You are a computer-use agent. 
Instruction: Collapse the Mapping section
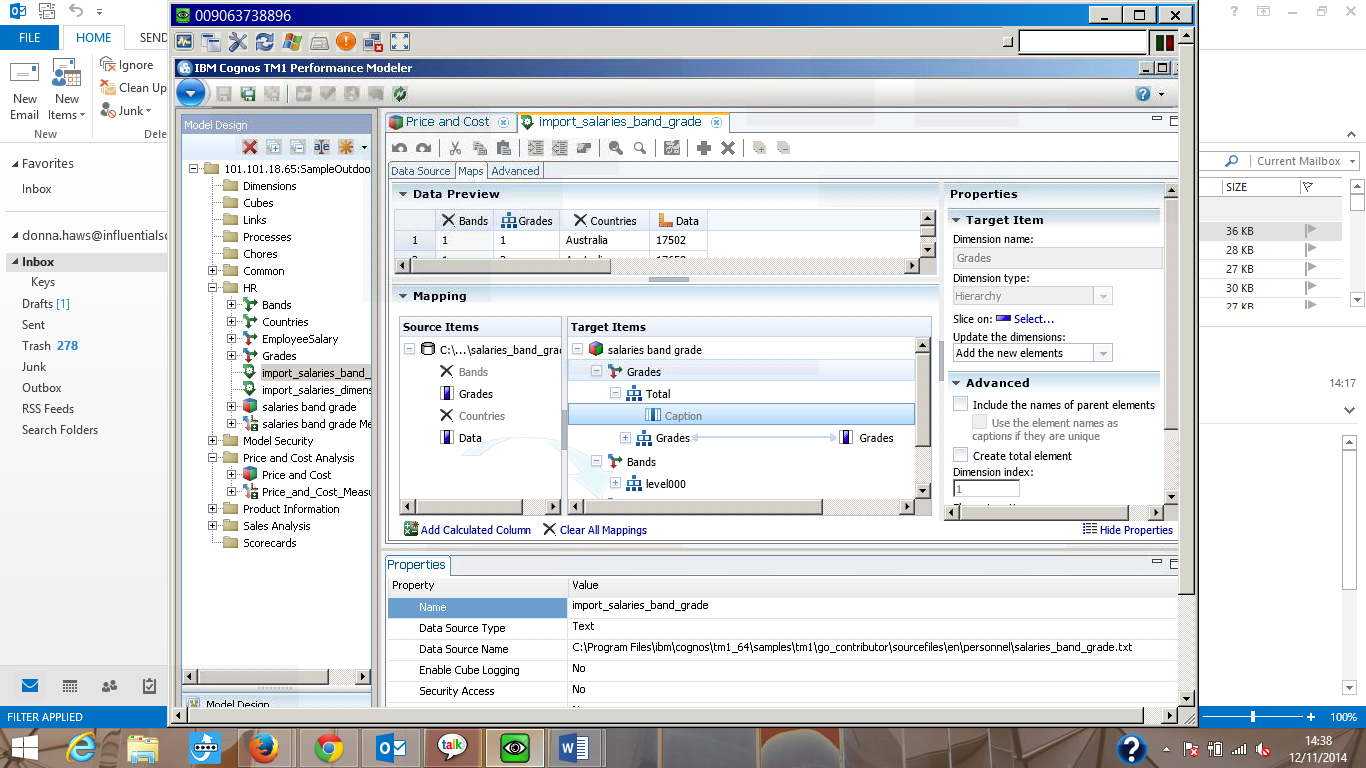click(x=404, y=296)
